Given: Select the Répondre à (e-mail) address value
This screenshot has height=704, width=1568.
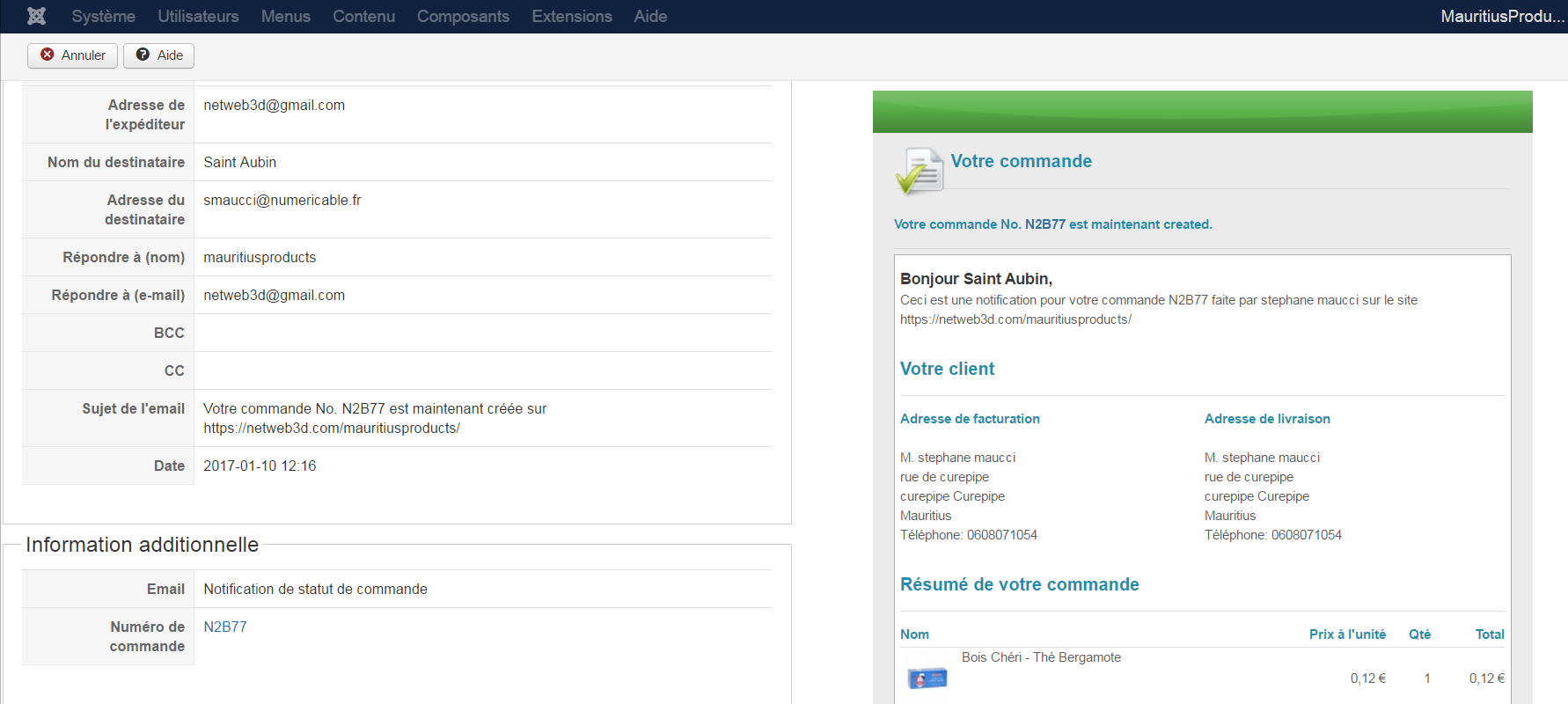Looking at the screenshot, I should pyautogui.click(x=275, y=295).
